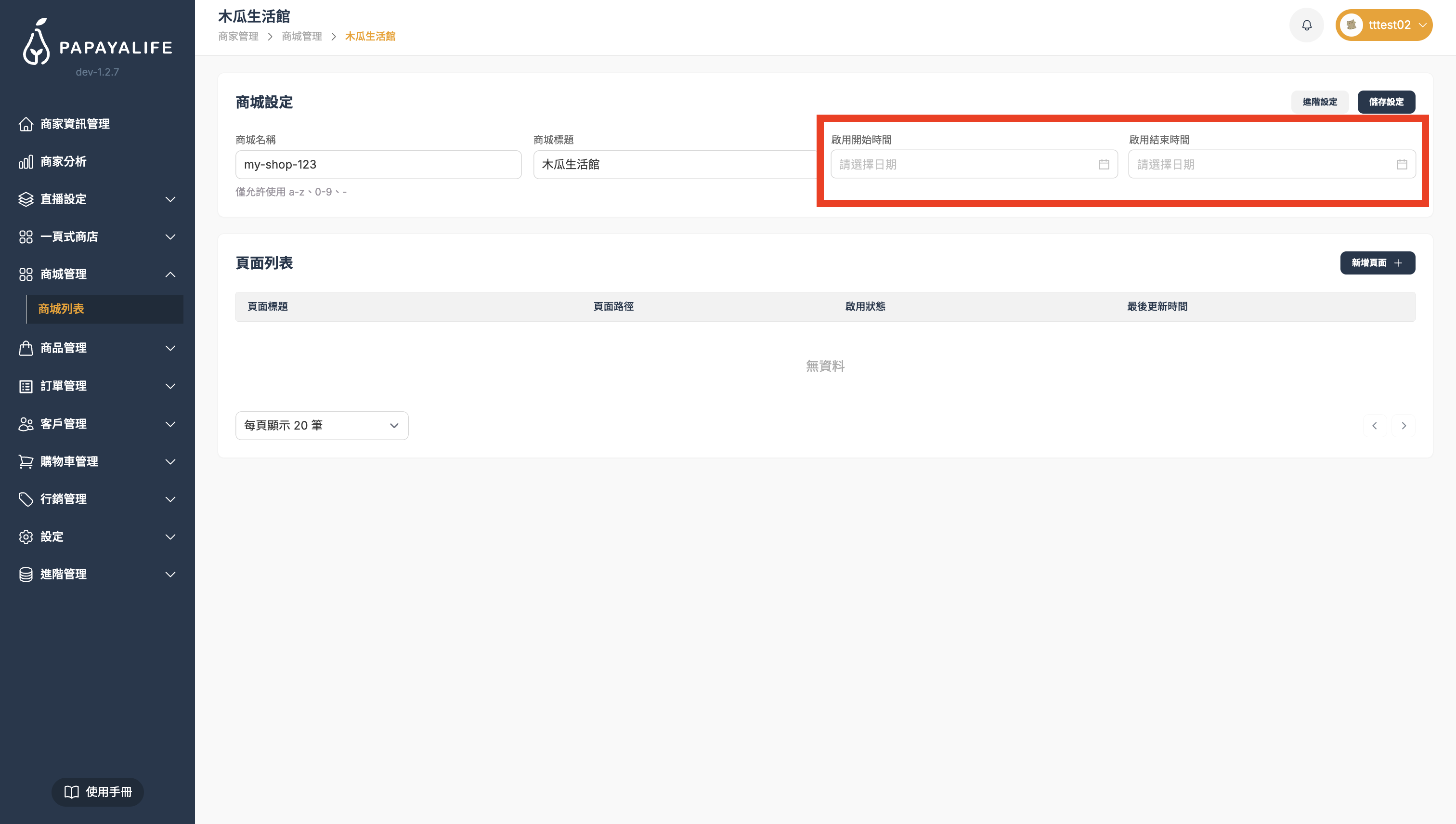Click the tttest02 user avatar
1456x824 pixels.
point(1351,25)
